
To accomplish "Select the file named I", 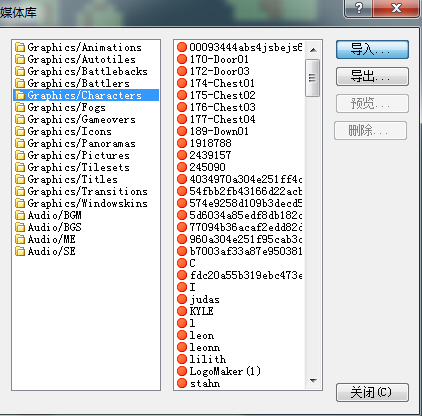I will coord(192,287).
